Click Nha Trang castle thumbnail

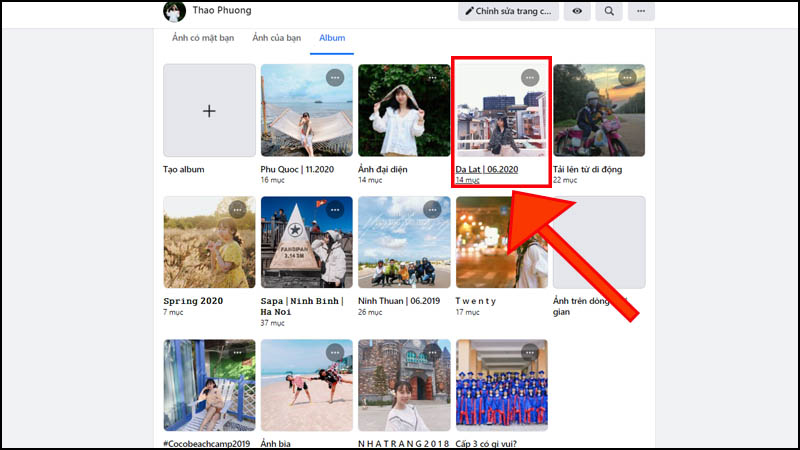(404, 385)
